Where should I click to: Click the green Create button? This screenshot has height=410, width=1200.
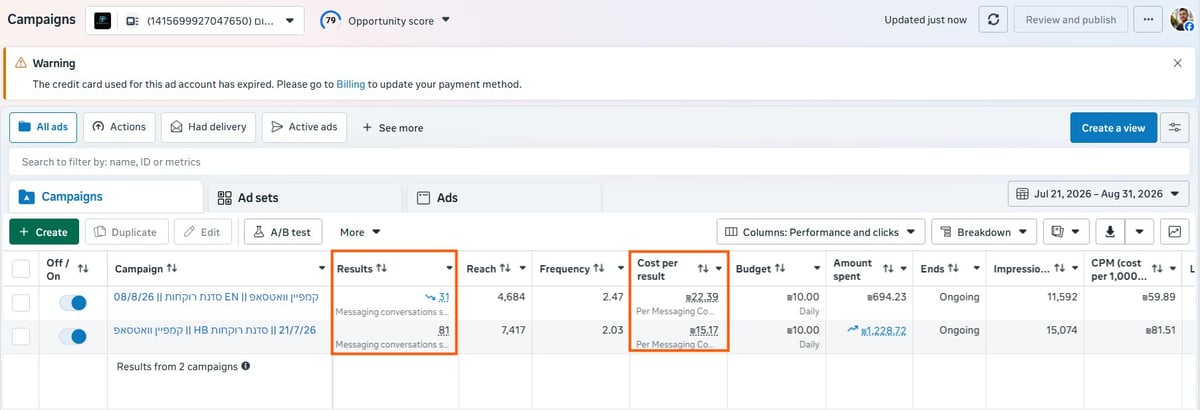(44, 232)
